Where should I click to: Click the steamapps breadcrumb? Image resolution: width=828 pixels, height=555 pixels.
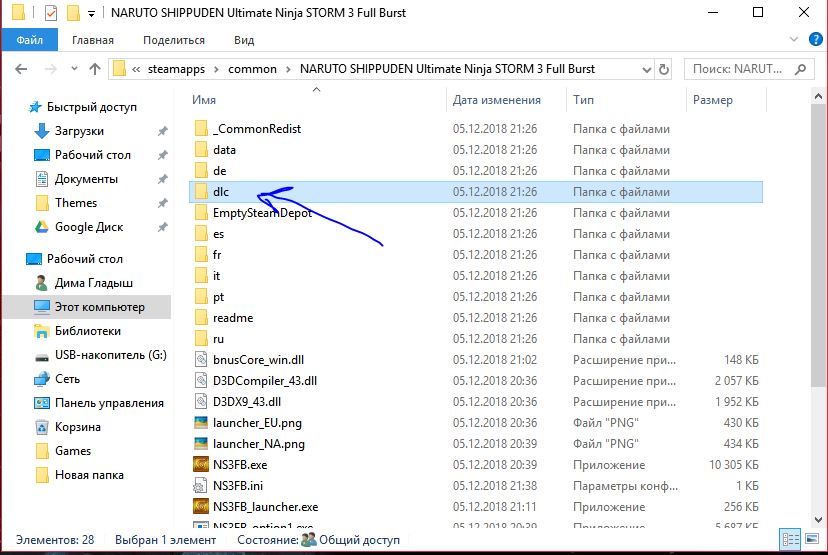(176, 69)
